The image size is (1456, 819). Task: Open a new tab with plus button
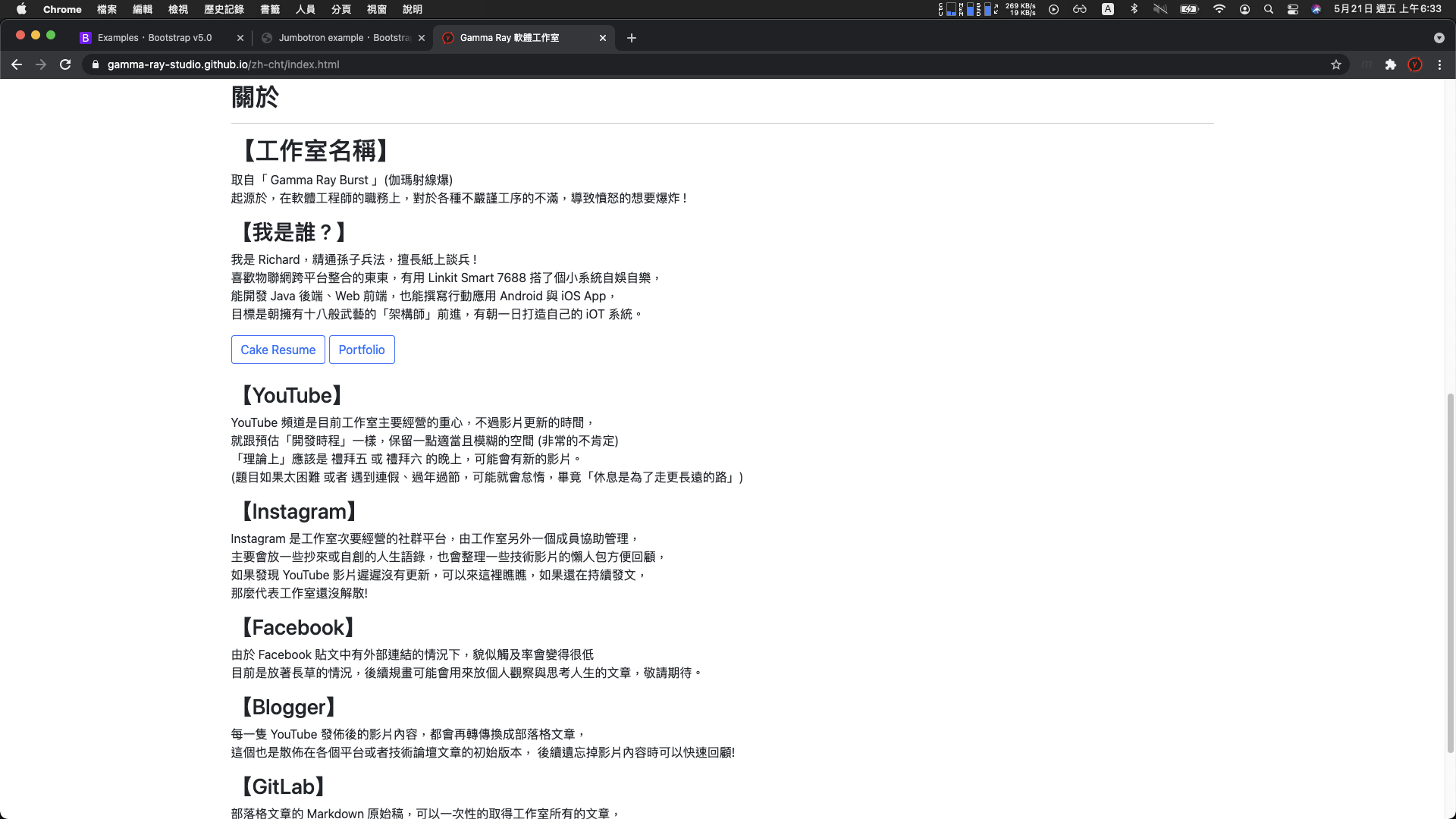tap(631, 38)
